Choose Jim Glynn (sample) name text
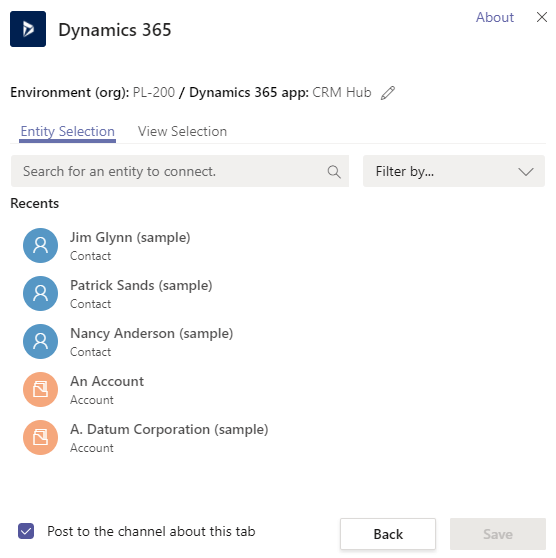Image resolution: width=556 pixels, height=558 pixels. 130,237
